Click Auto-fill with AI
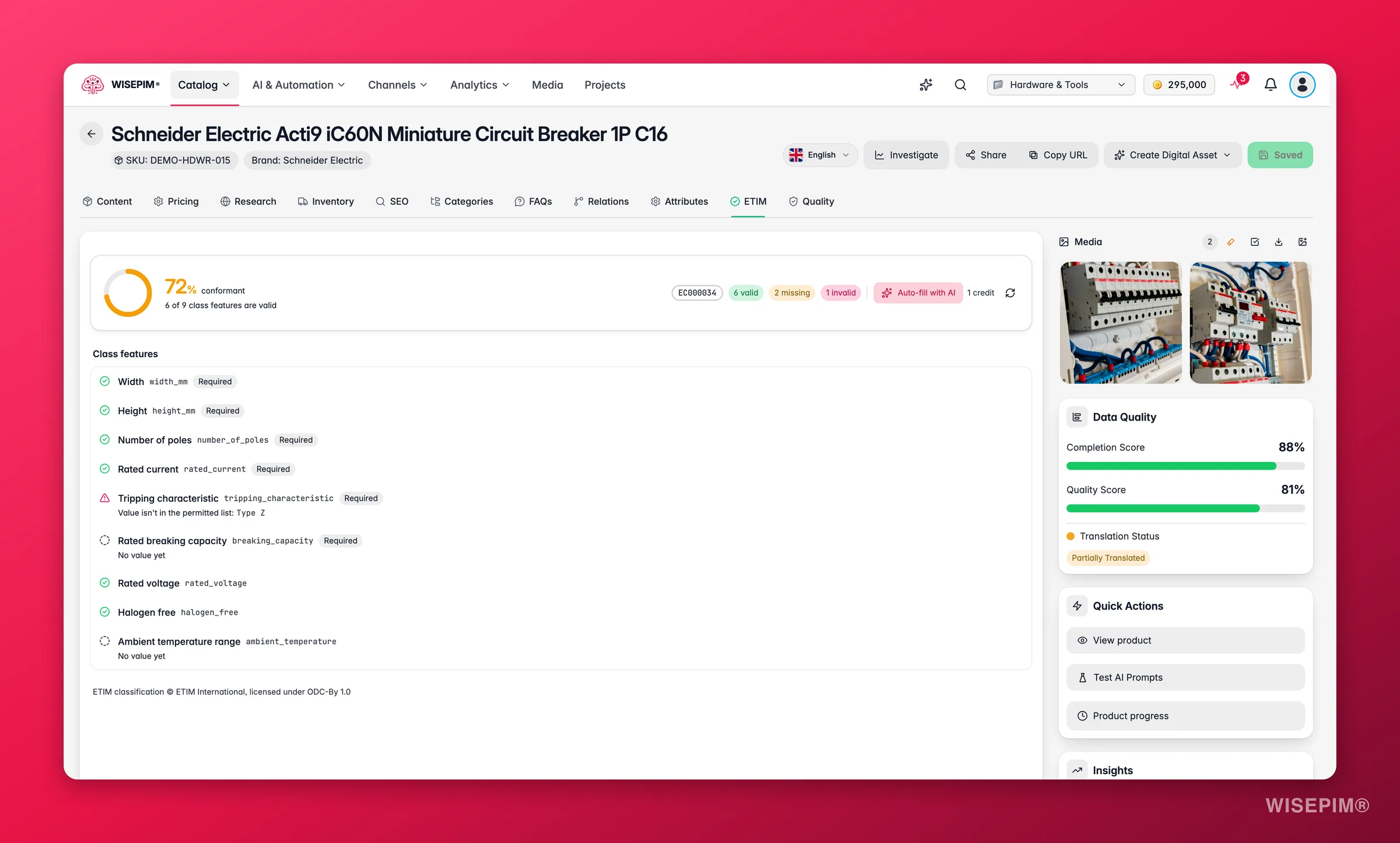1400x843 pixels. tap(918, 293)
